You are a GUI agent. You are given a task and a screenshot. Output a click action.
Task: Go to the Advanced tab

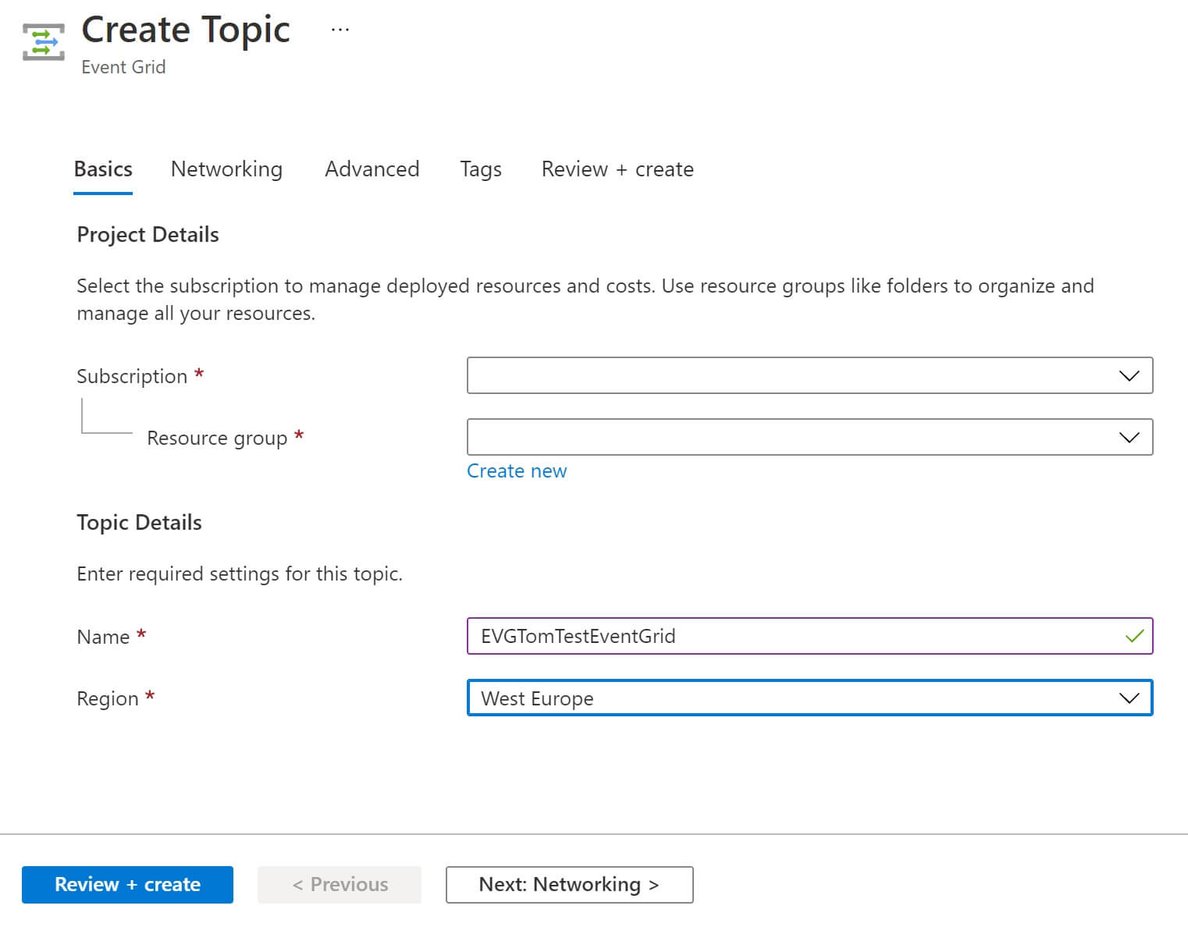click(x=372, y=169)
